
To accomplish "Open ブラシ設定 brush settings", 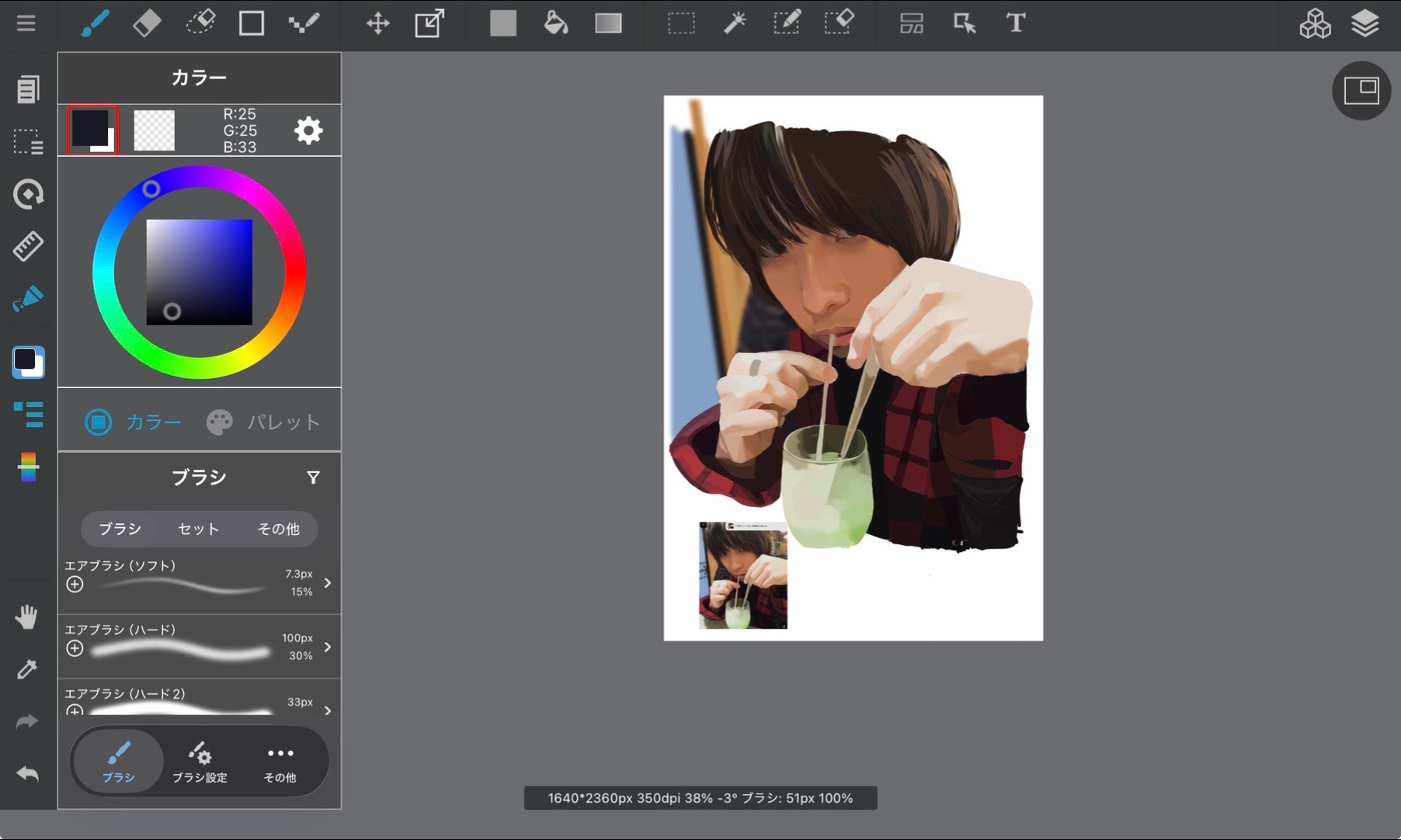I will click(200, 762).
